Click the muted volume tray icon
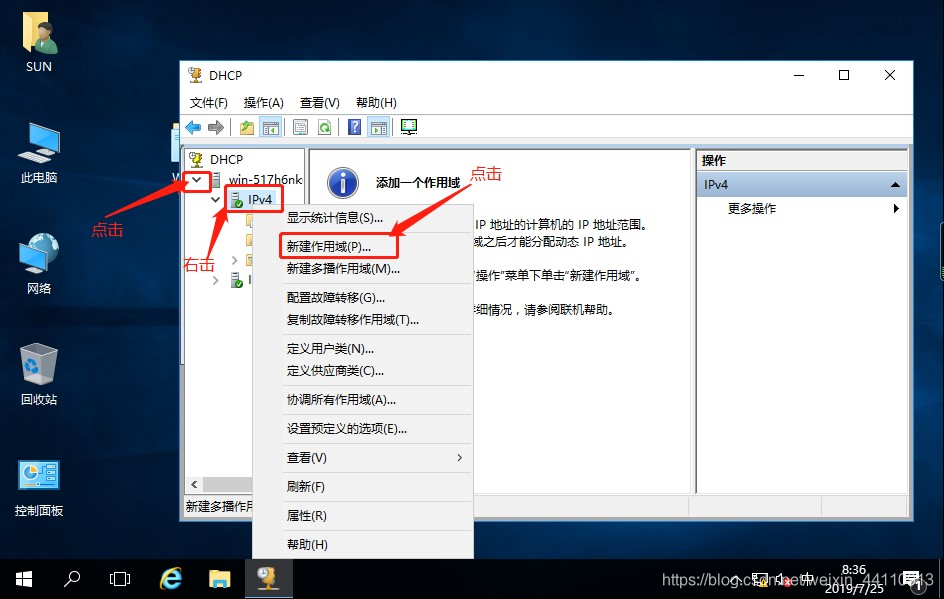 pyautogui.click(x=783, y=580)
